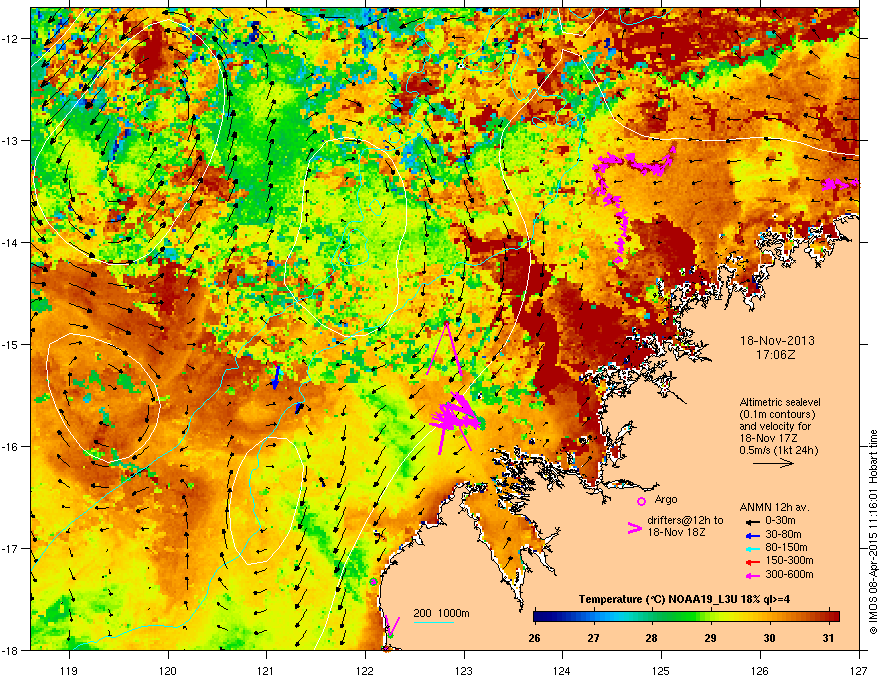Click the longitude axis label 122
The width and height of the screenshot is (880, 680).
(x=365, y=670)
